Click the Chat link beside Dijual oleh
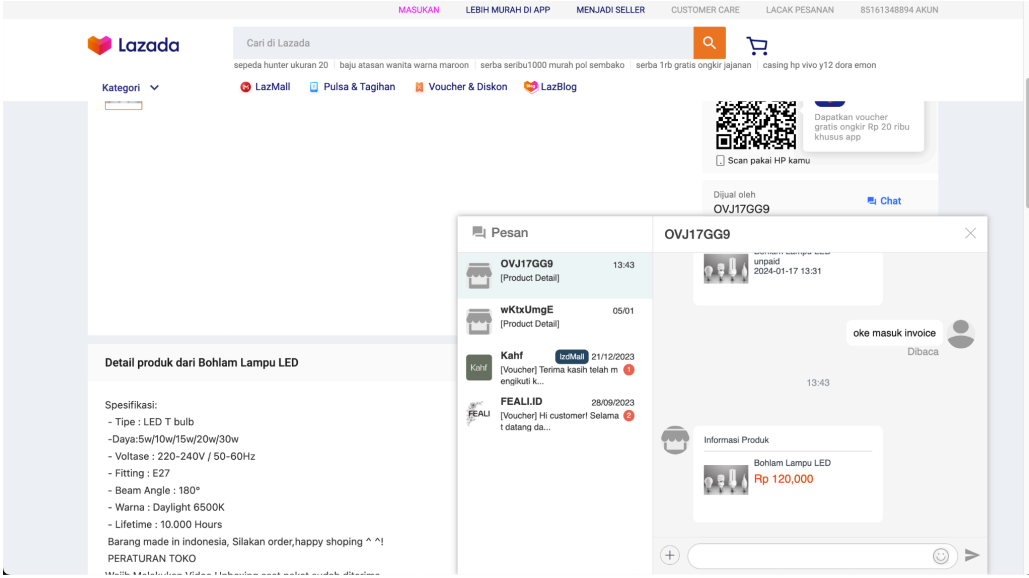The image size is (1029, 578). pyautogui.click(x=884, y=201)
